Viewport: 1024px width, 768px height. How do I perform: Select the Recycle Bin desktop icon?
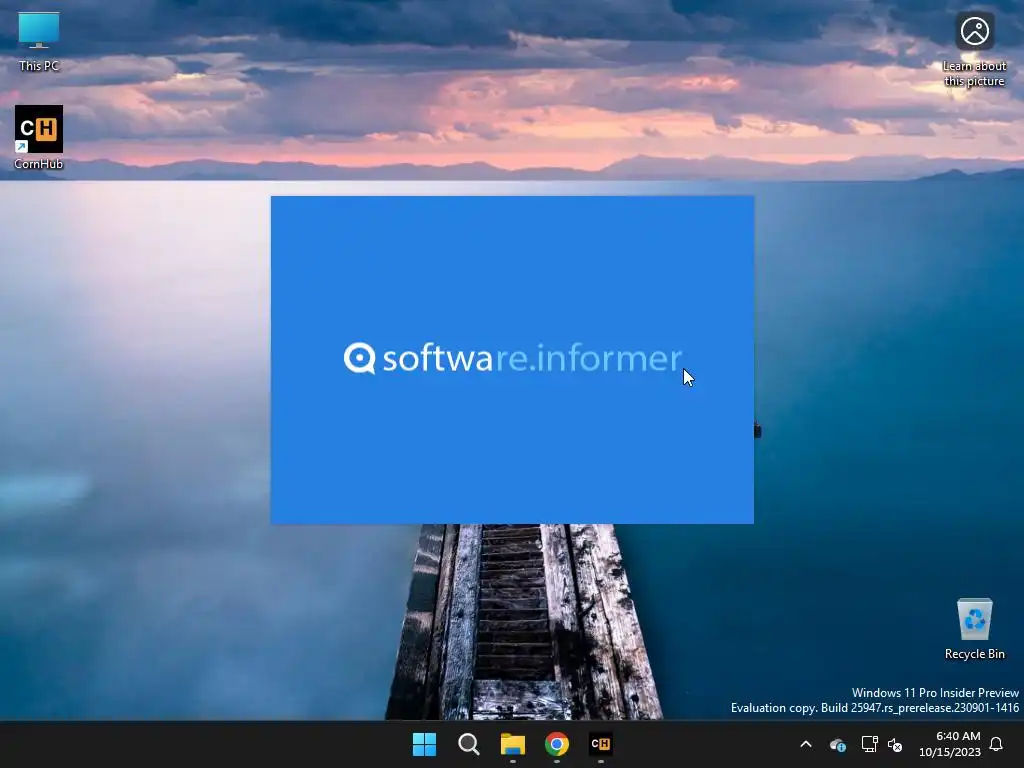coord(974,628)
